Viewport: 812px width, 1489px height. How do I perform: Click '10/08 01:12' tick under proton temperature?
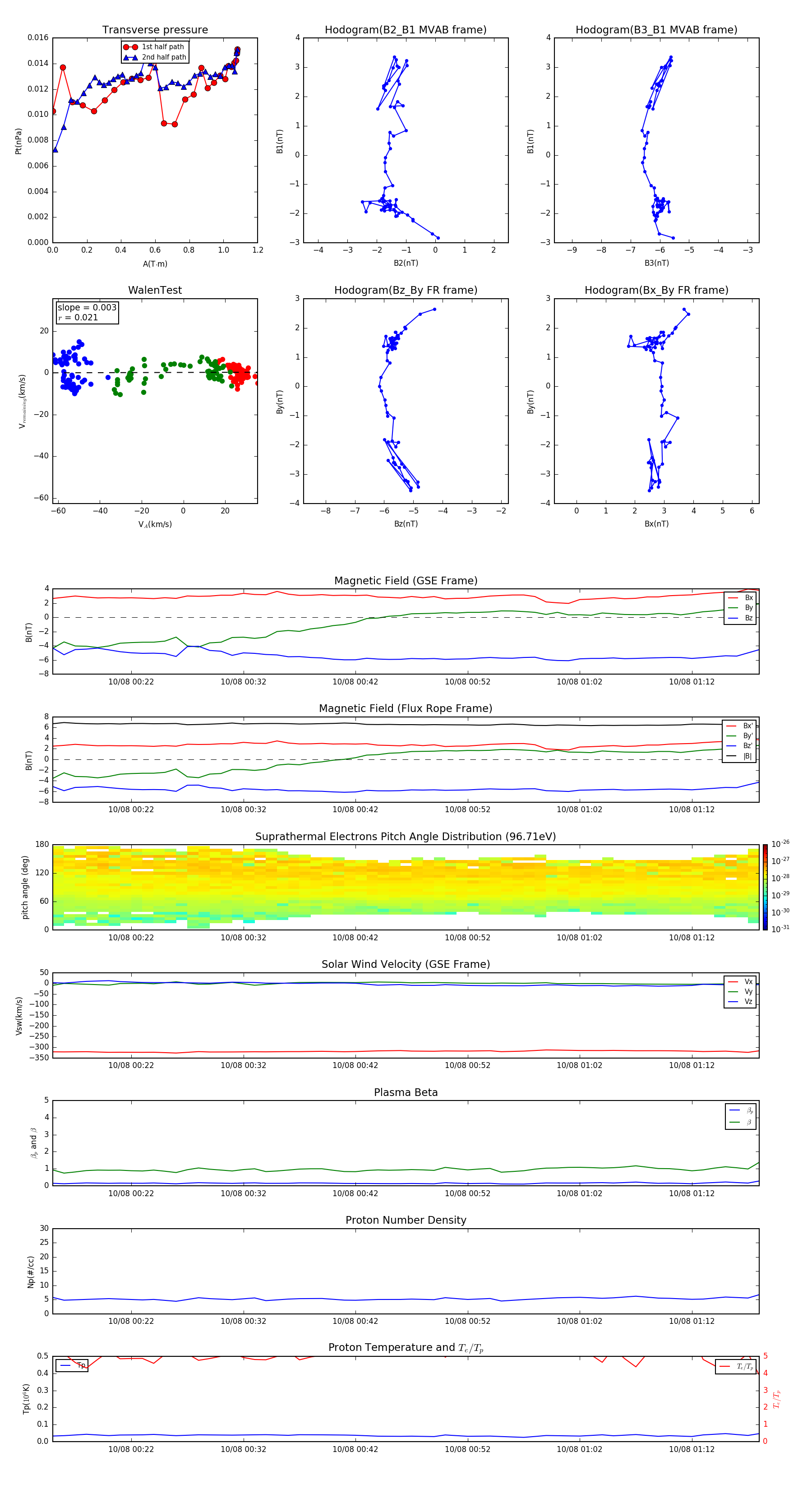pyautogui.click(x=692, y=1449)
